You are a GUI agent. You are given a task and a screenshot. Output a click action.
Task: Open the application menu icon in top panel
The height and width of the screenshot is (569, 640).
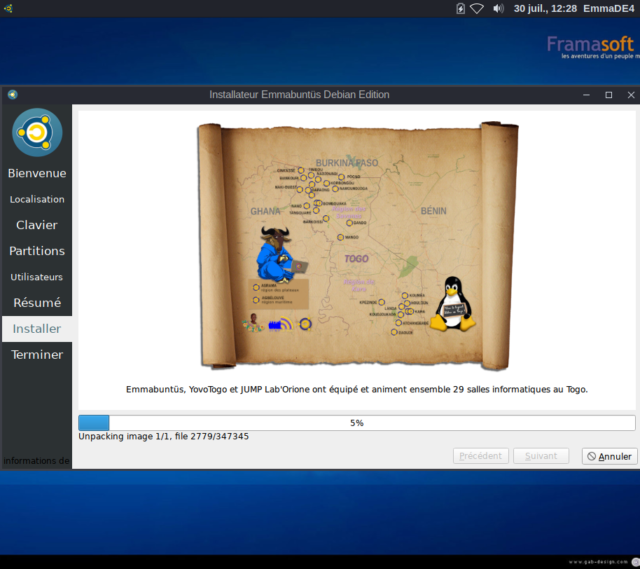coord(8,8)
